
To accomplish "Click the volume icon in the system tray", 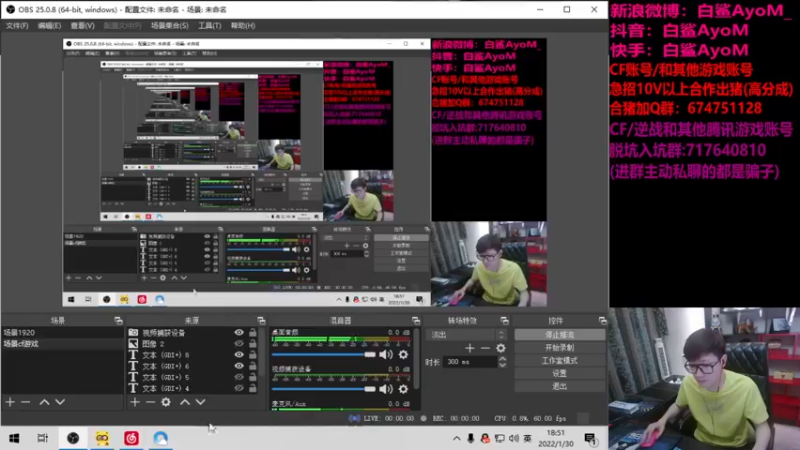I will [513, 438].
